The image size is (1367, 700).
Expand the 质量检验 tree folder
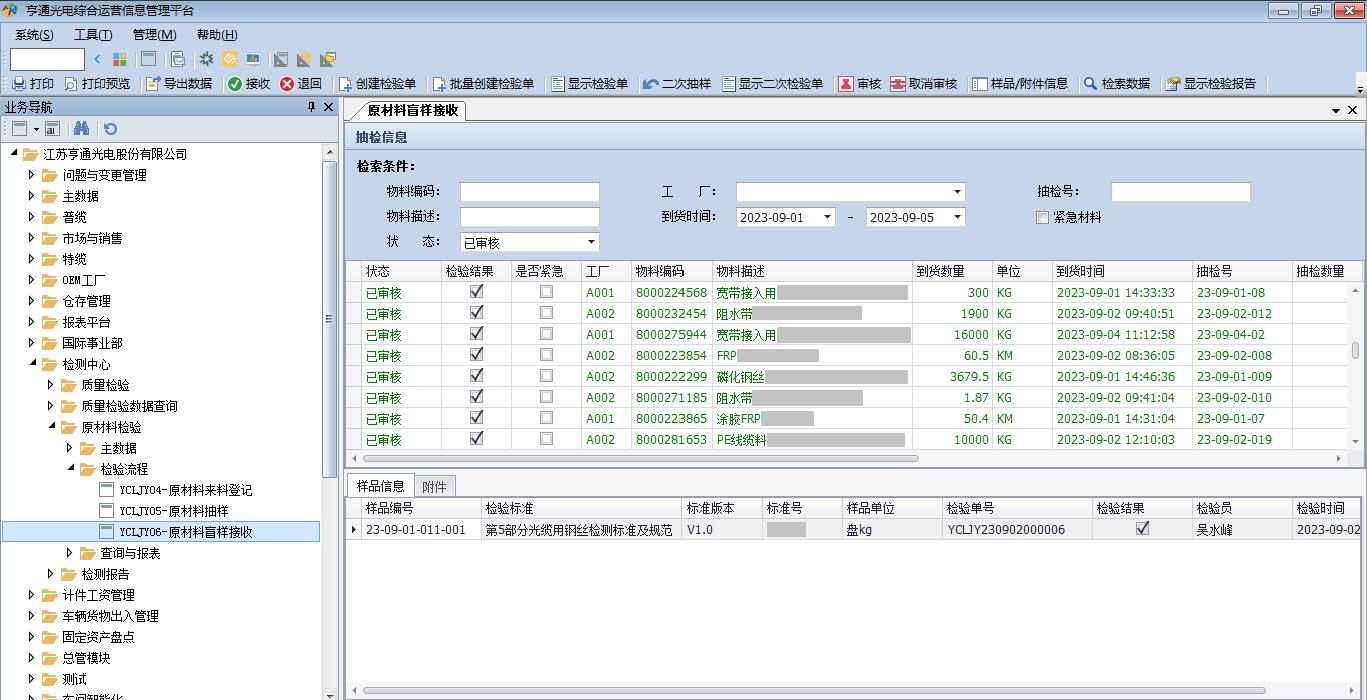(51, 385)
